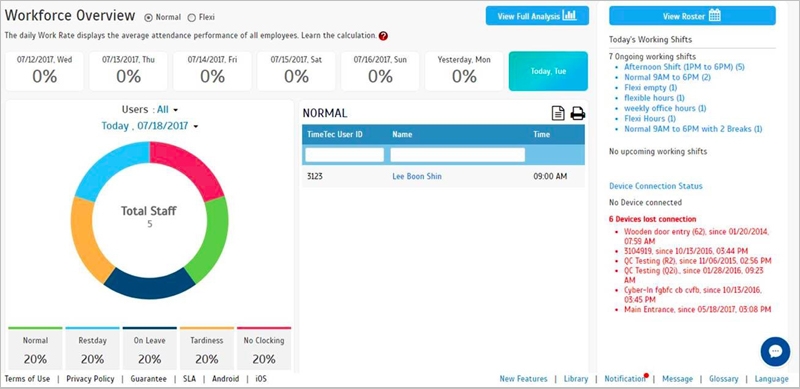
Task: Click the document export icon above NORMAL table
Action: [558, 113]
